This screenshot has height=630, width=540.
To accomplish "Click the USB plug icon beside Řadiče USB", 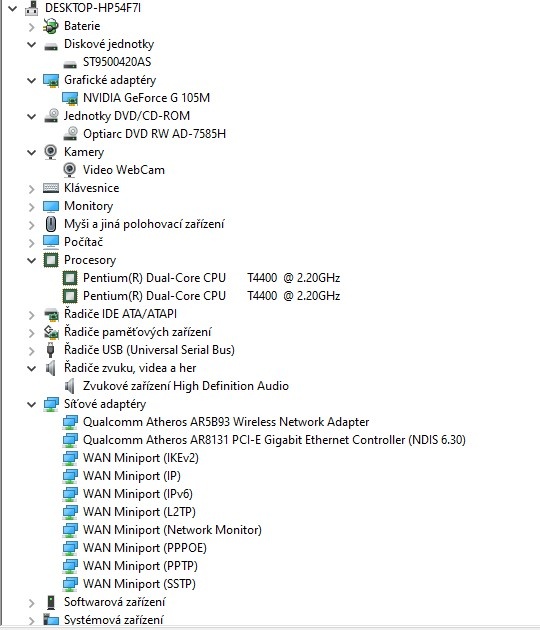I will tap(50, 350).
